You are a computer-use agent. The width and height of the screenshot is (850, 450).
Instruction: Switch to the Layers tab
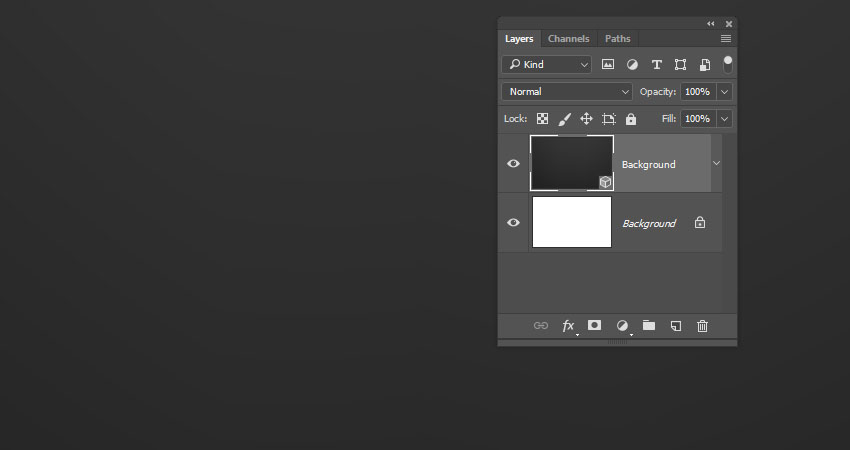click(x=519, y=38)
